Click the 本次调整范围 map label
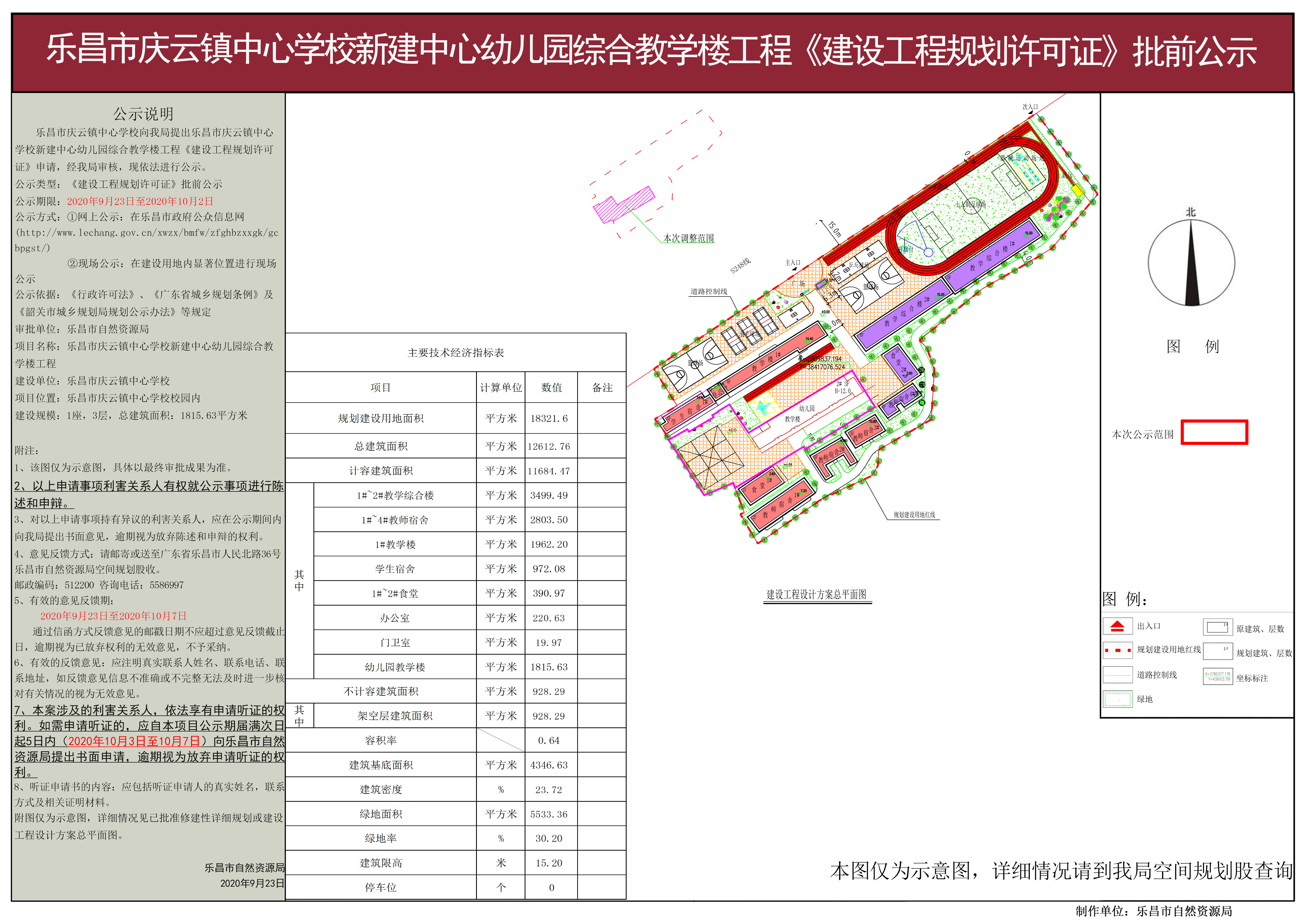Screen dimensions: 1306x924 [689, 238]
